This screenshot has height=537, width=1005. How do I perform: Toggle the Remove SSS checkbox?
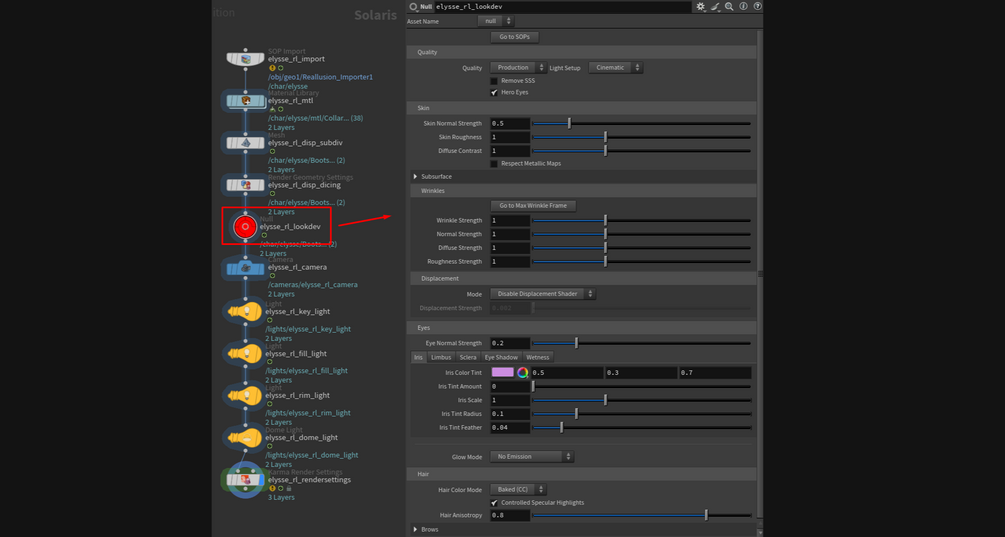click(x=494, y=81)
